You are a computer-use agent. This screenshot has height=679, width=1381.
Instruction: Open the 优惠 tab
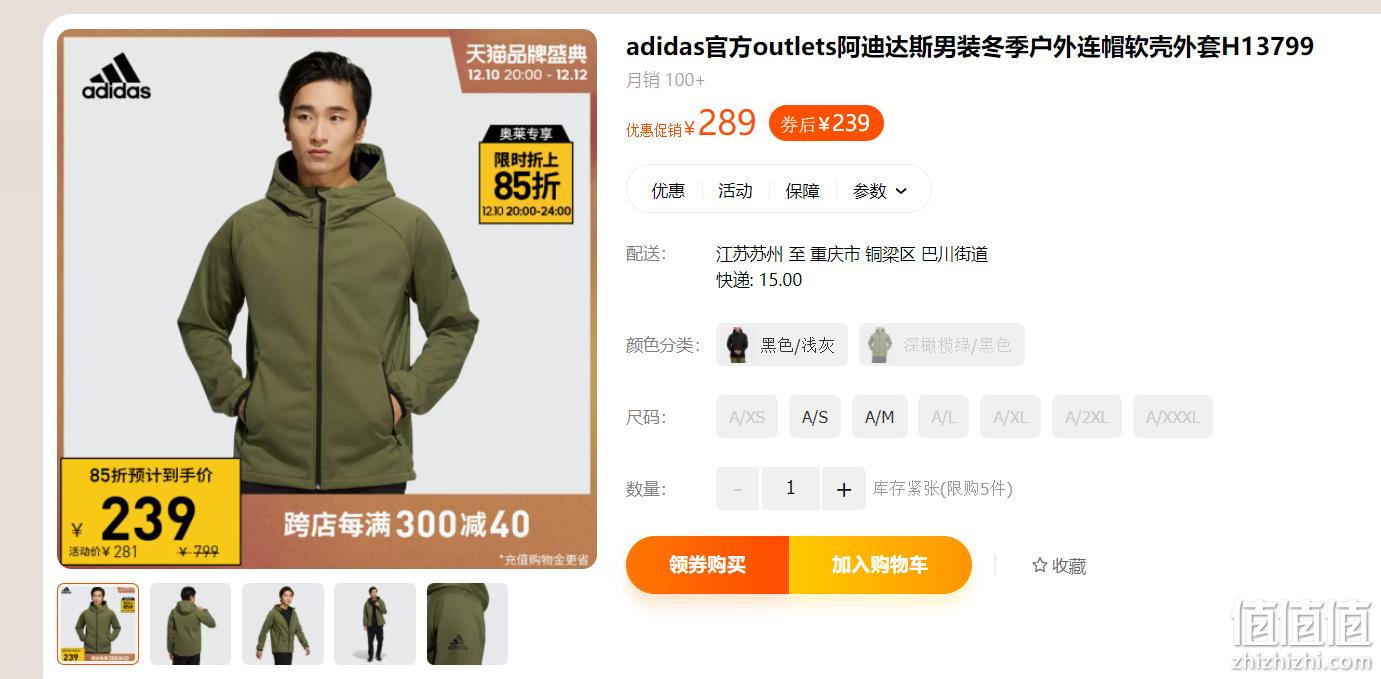(668, 190)
